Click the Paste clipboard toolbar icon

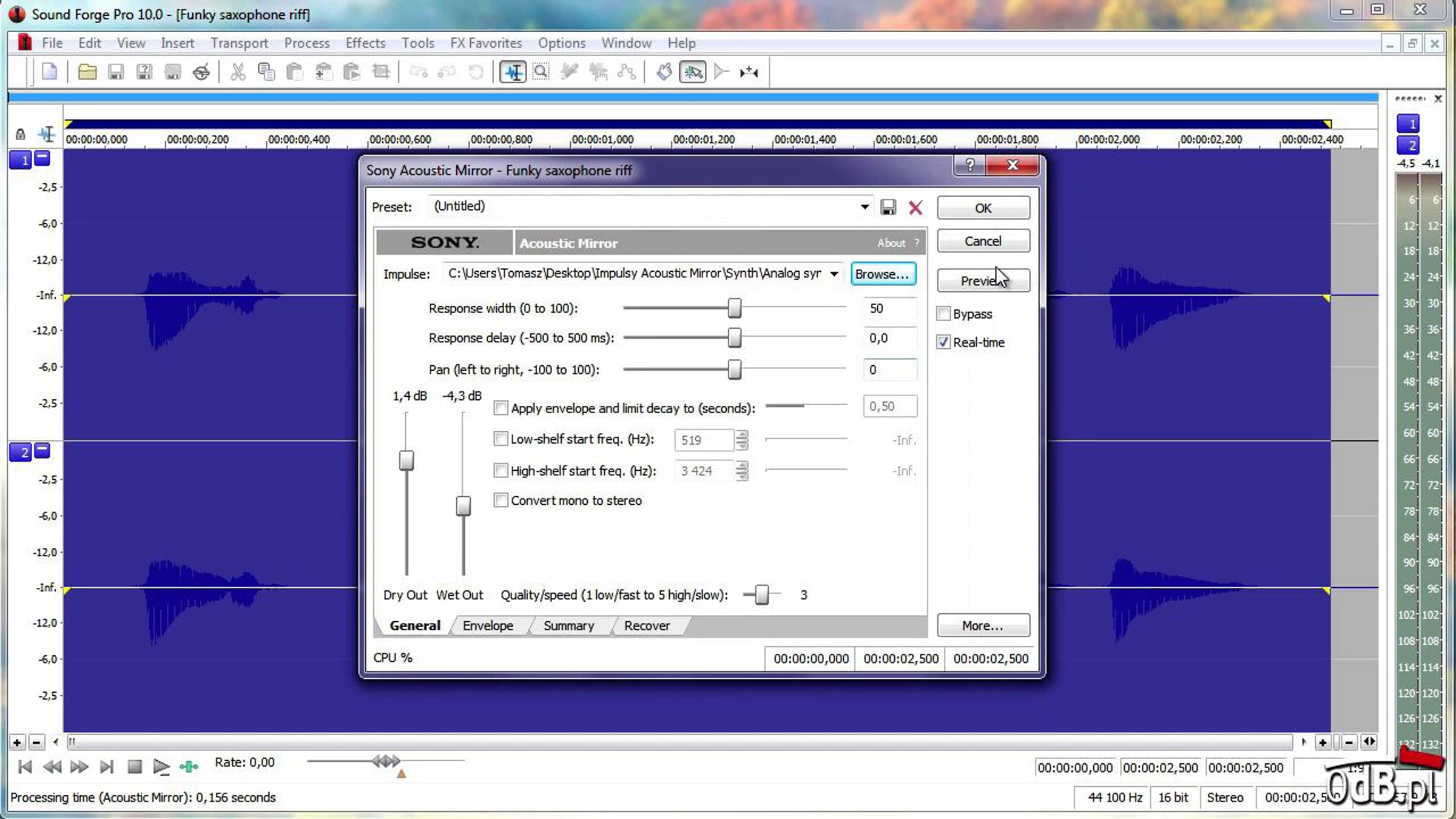pos(294,72)
